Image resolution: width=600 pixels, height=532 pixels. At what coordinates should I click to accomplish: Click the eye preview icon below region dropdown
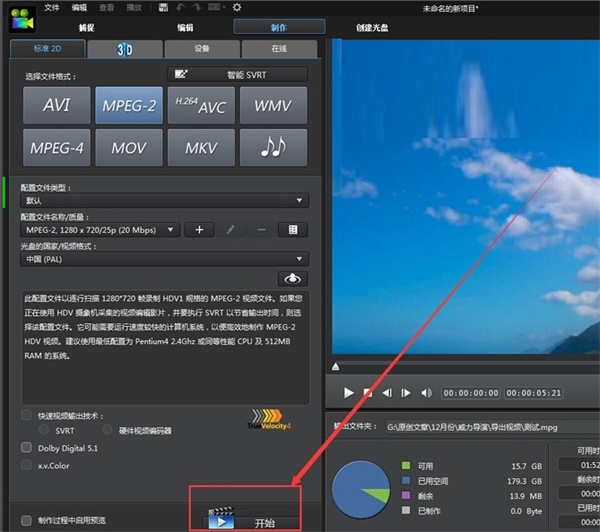[x=293, y=279]
